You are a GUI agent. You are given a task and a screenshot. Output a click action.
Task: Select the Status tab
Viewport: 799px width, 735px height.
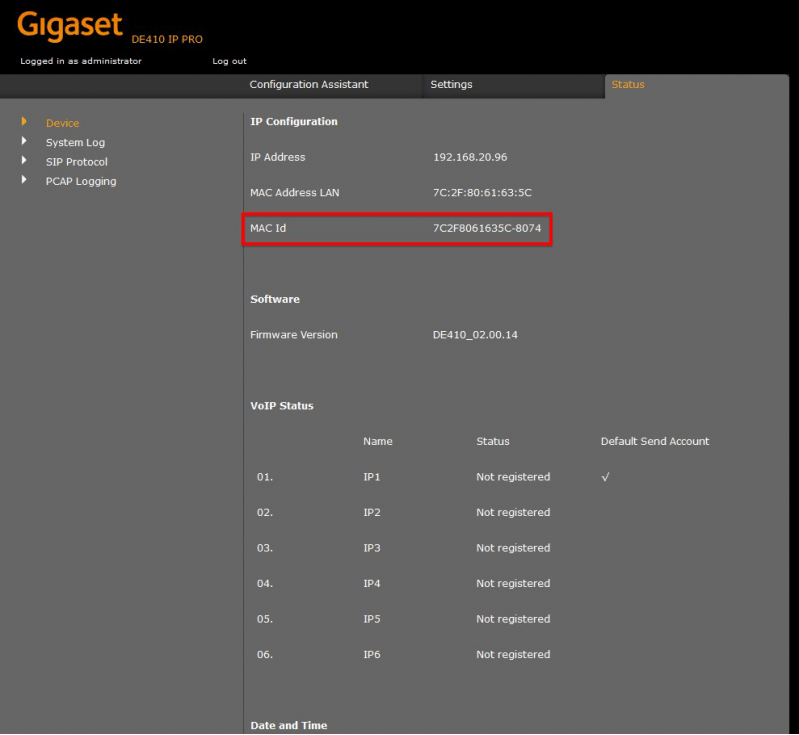pos(628,85)
